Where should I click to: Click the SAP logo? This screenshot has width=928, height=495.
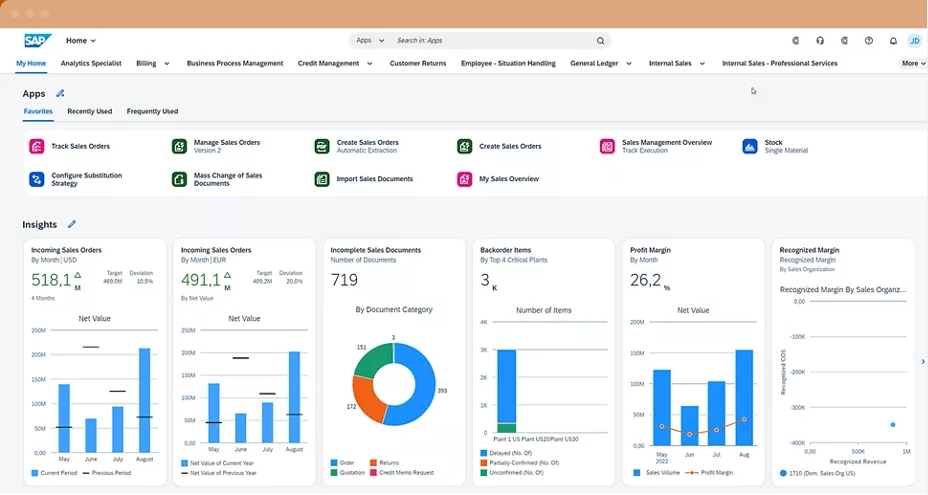[x=38, y=41]
